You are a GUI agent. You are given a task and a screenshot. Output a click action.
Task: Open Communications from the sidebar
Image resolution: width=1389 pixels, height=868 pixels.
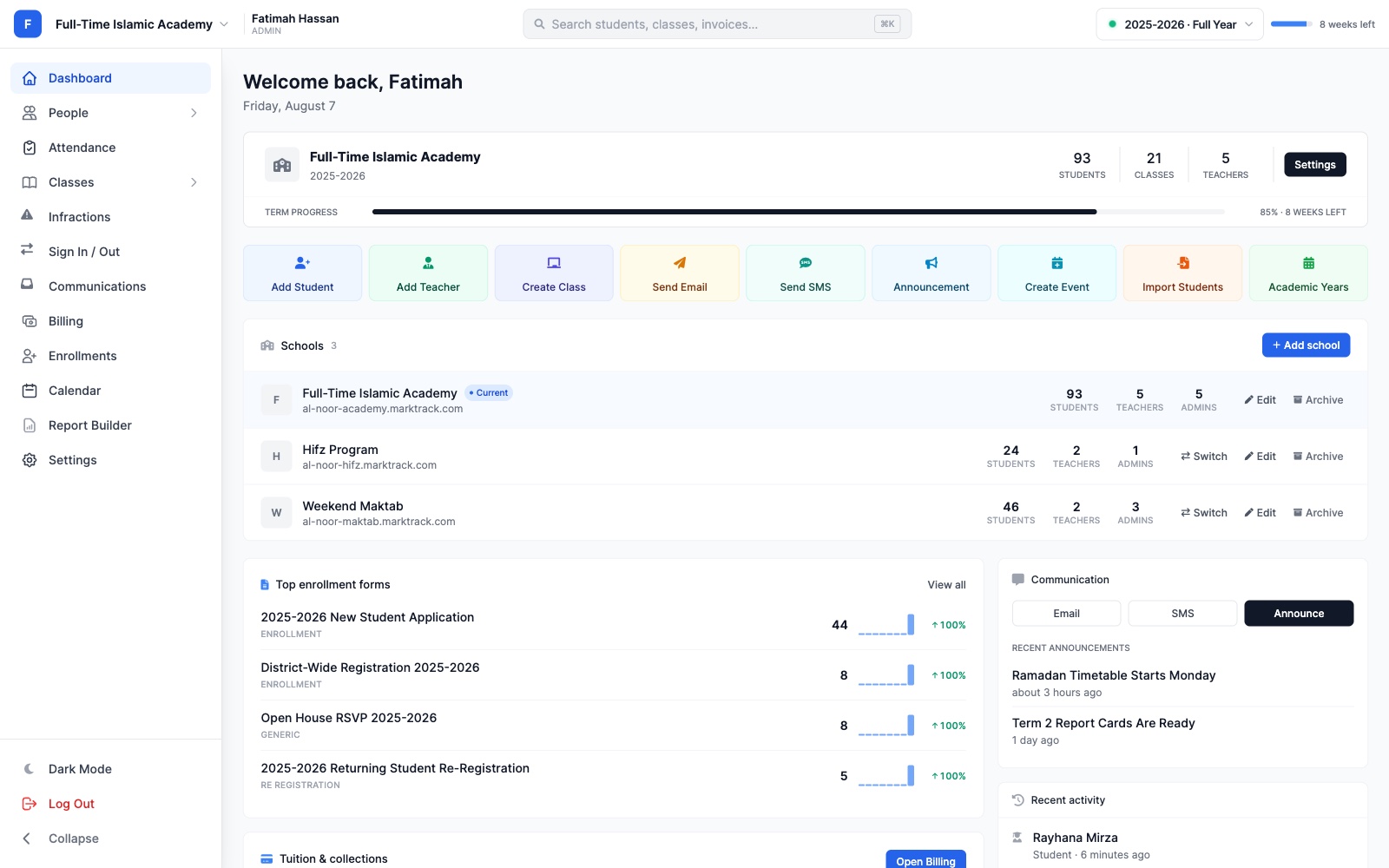(110, 286)
